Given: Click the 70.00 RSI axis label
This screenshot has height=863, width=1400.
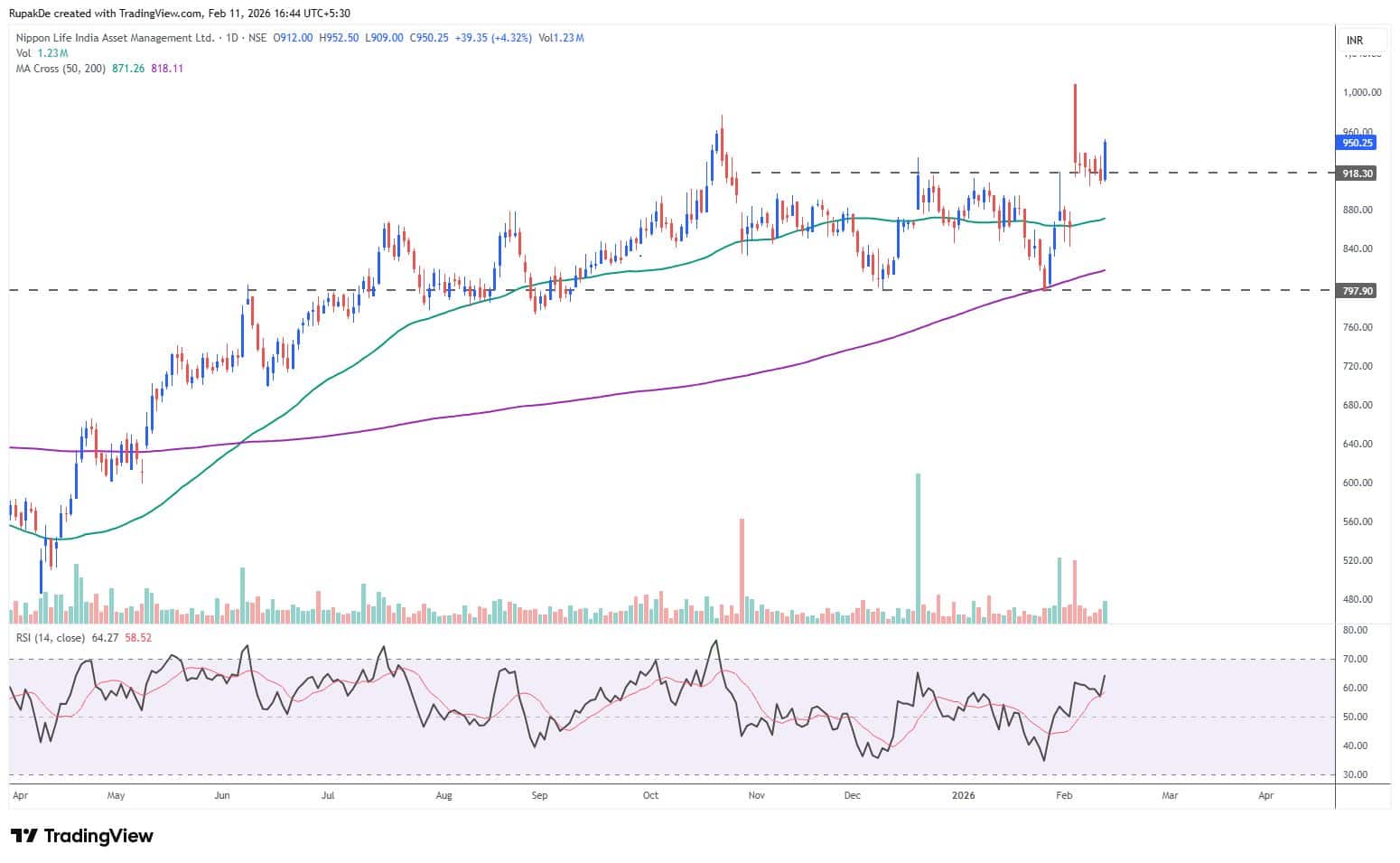Looking at the screenshot, I should [1355, 659].
